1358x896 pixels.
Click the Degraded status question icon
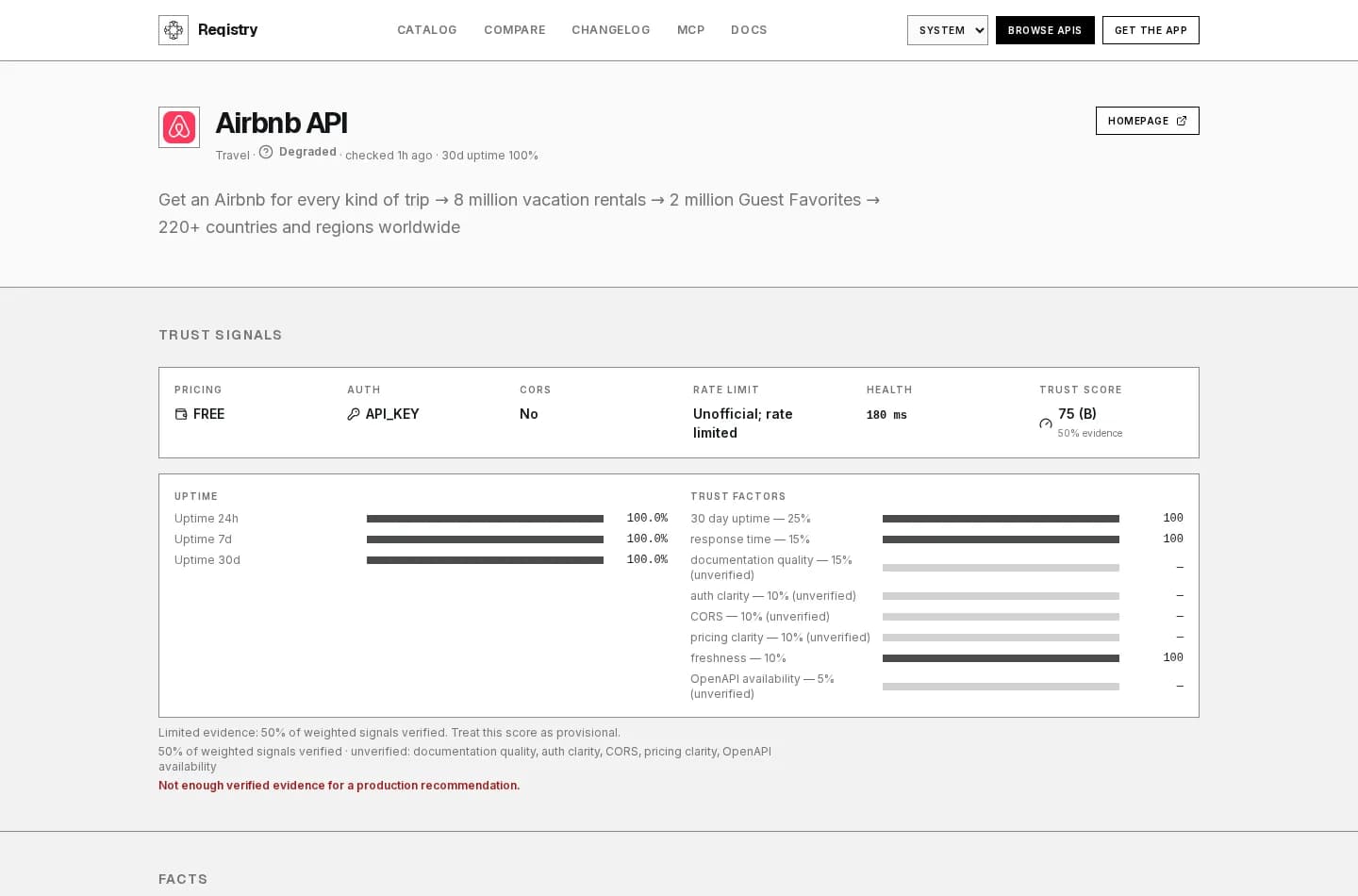266,152
